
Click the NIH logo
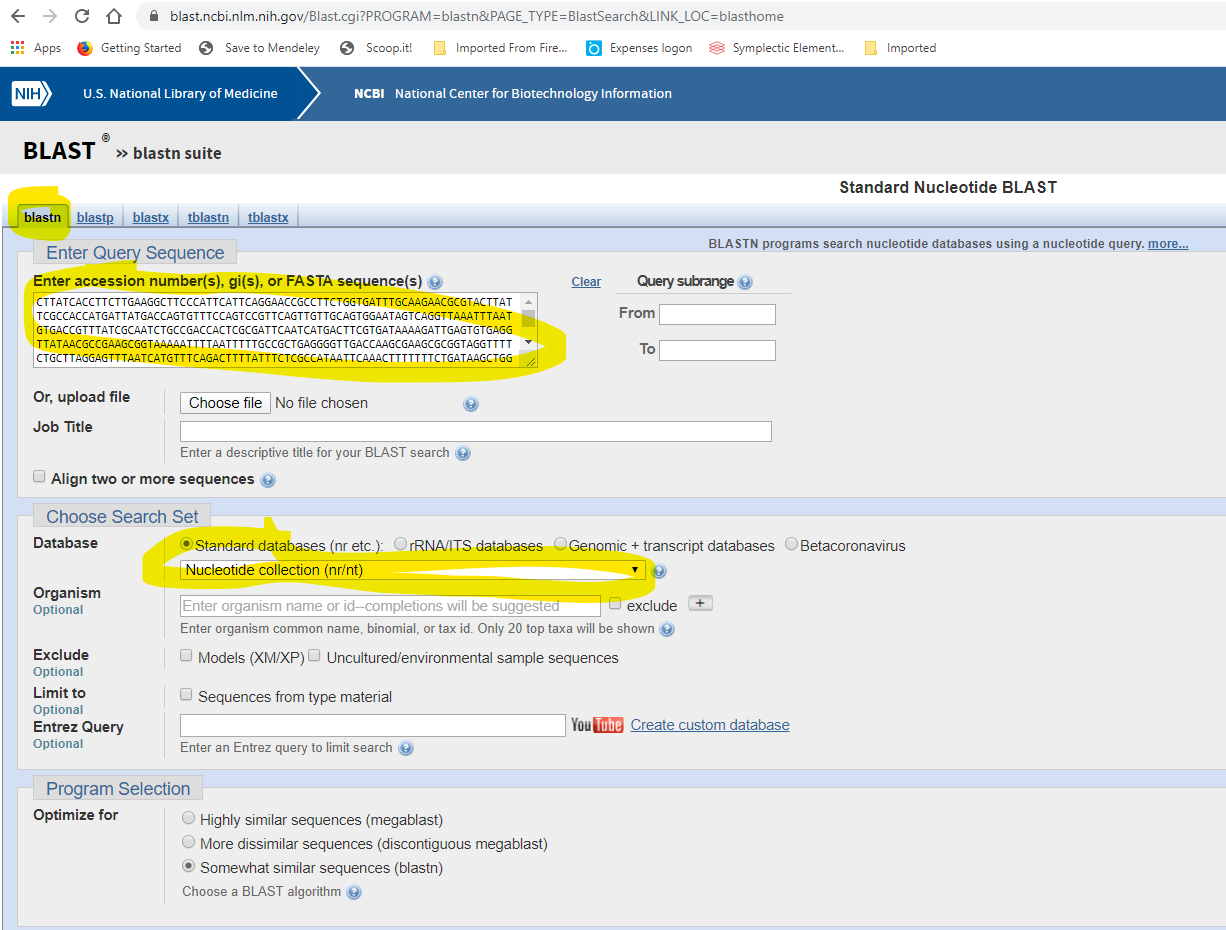[26, 94]
